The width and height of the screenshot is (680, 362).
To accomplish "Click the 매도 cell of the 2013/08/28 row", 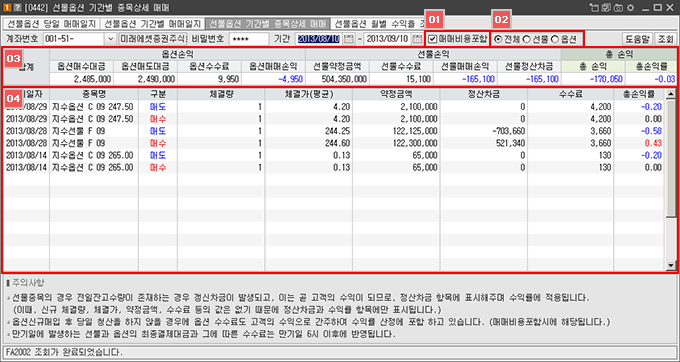I will 158,131.
